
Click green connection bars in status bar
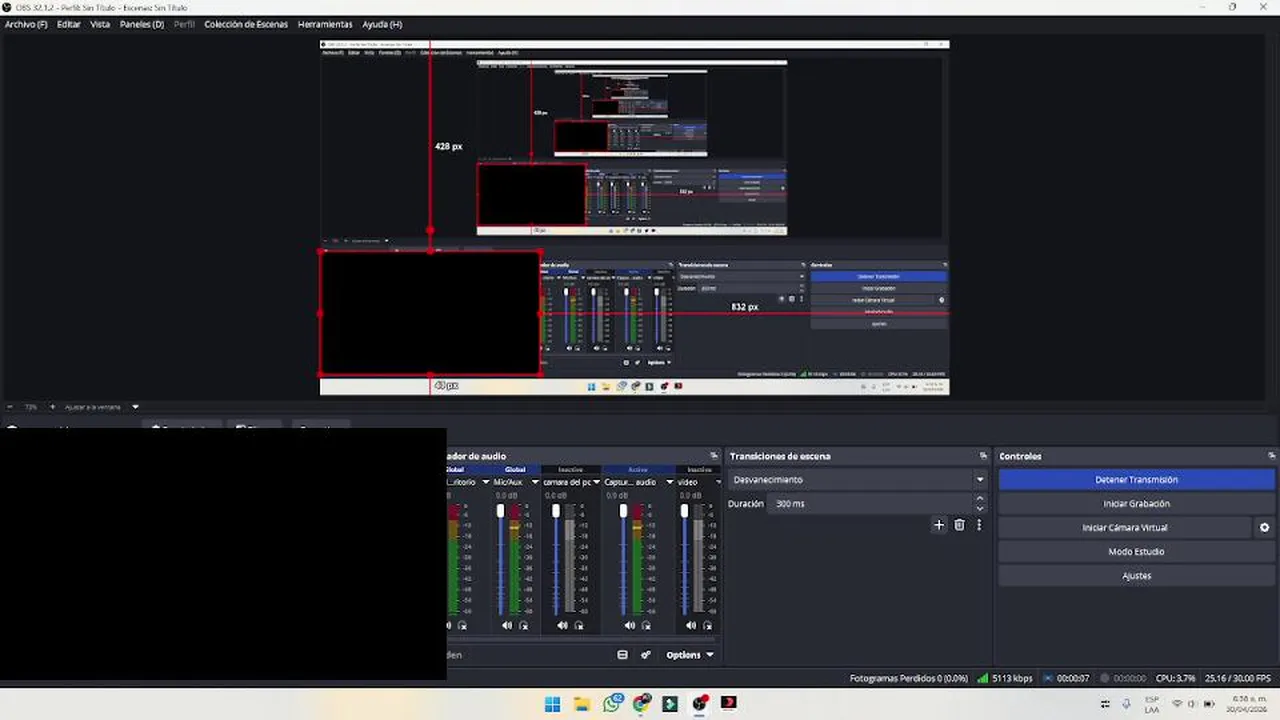point(982,678)
